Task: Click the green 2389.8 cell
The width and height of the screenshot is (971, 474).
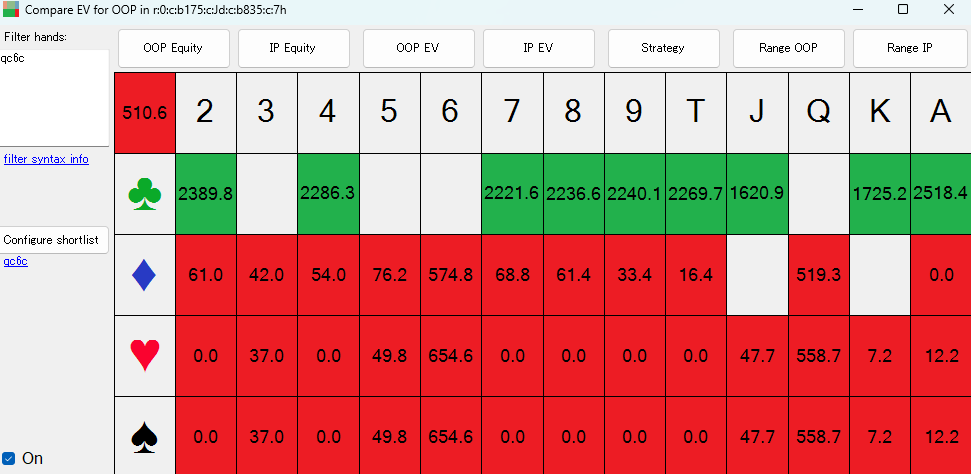Action: [x=206, y=194]
